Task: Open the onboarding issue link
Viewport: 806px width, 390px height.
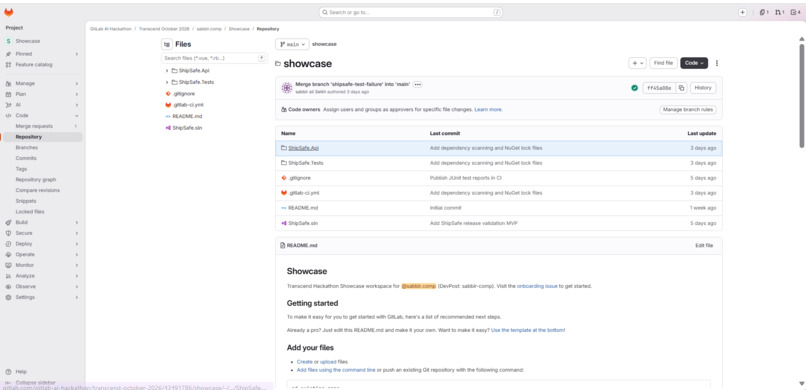Action: tap(537, 286)
